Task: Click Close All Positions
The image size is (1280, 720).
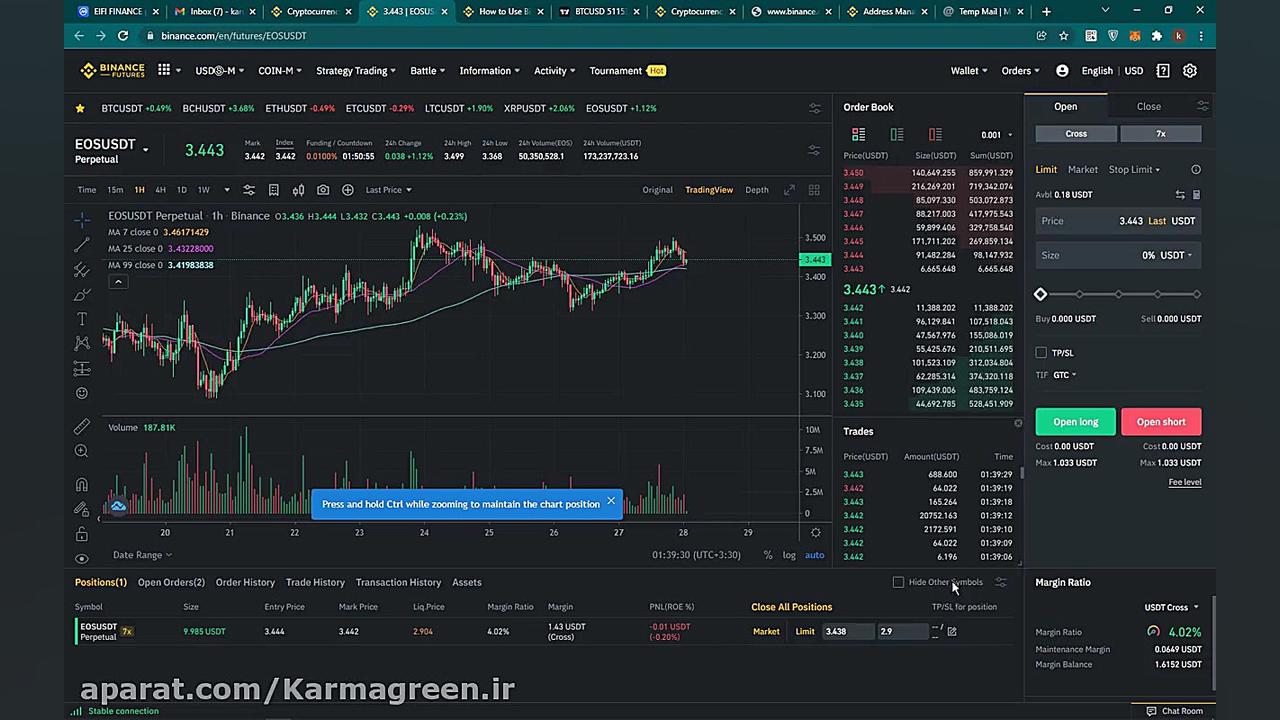Action: pos(791,607)
